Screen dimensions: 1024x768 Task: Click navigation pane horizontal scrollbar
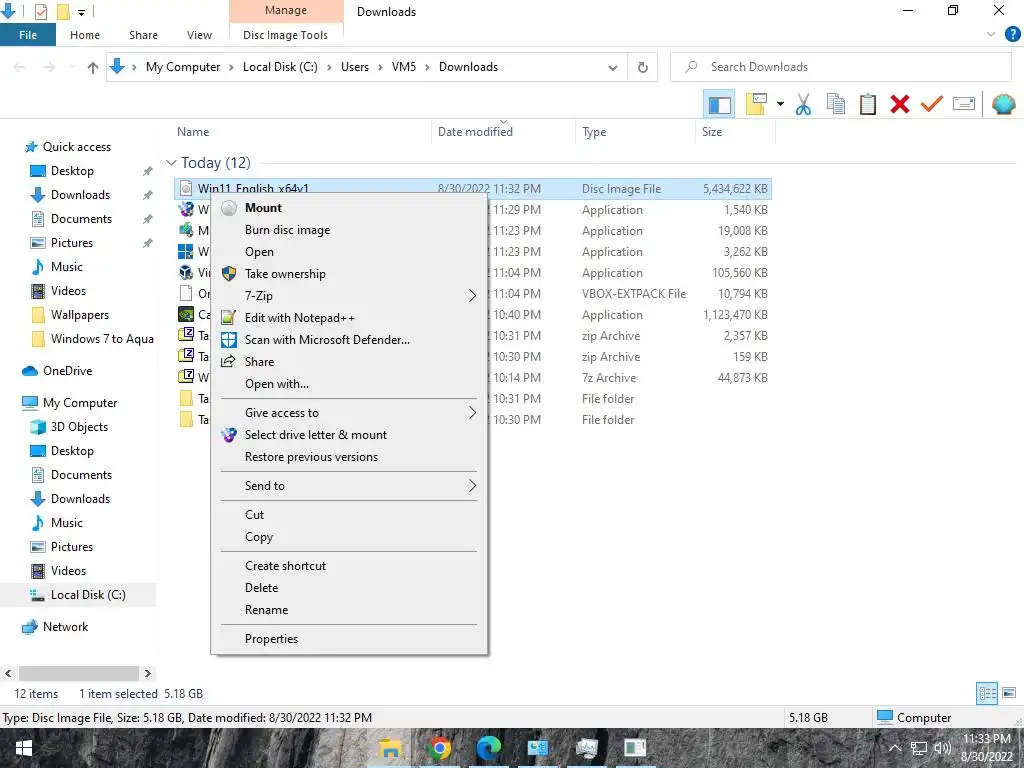(78, 673)
